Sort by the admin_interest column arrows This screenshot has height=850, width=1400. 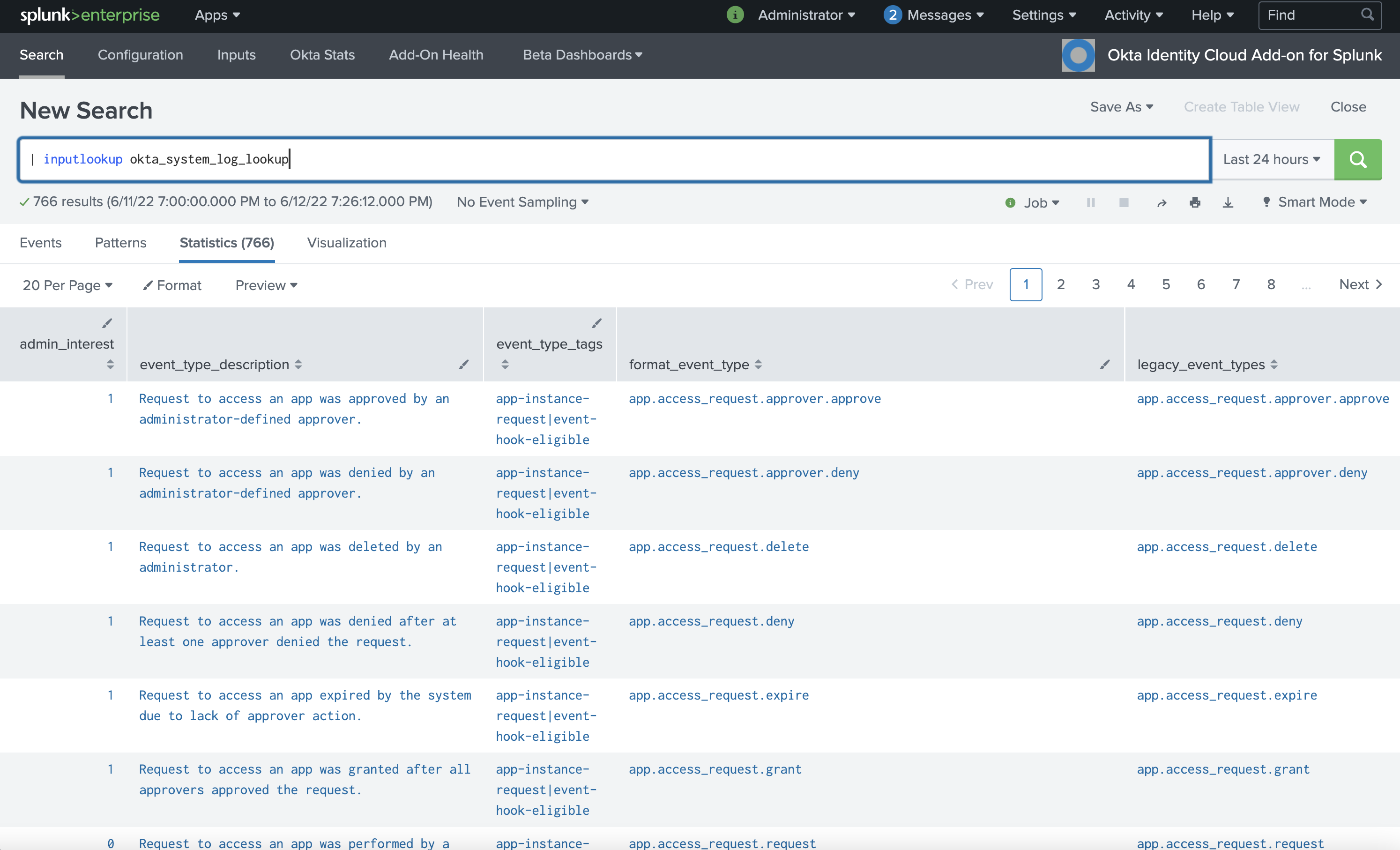pos(110,364)
